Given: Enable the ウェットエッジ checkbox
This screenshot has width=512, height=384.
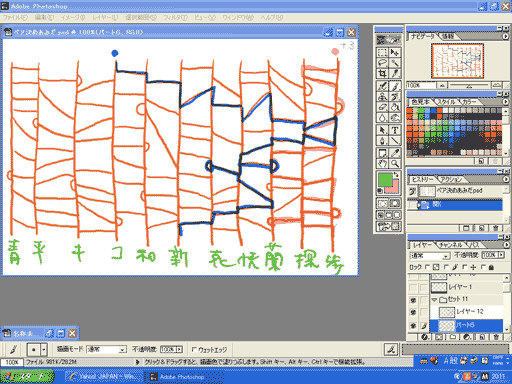Looking at the screenshot, I should 194,350.
